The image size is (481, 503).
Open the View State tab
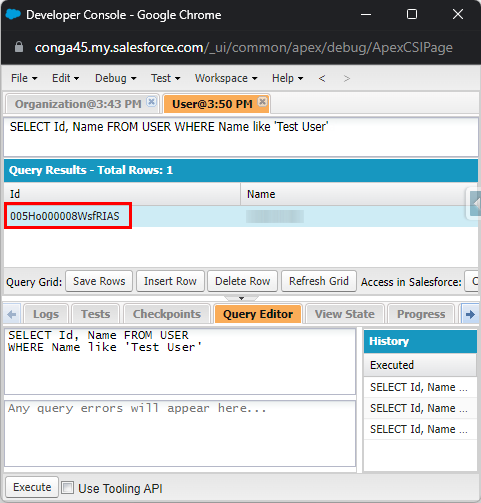pos(345,314)
